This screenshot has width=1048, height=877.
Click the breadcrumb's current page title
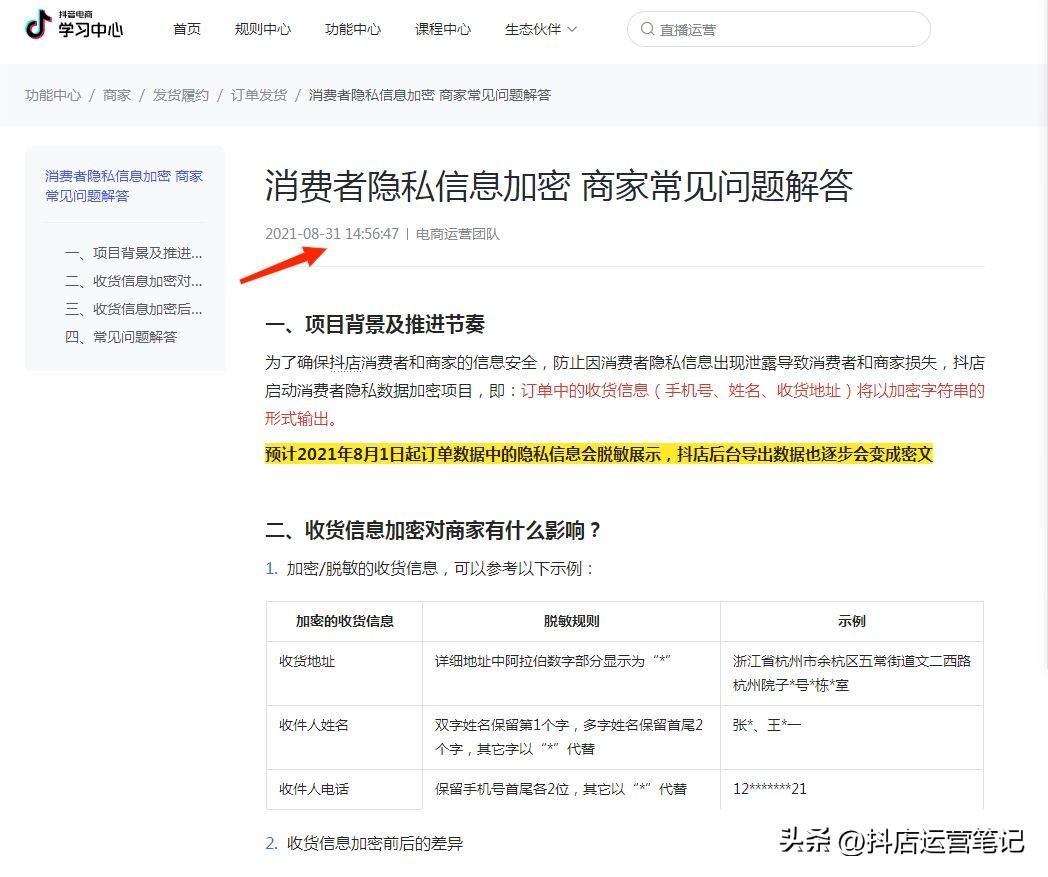click(x=430, y=95)
